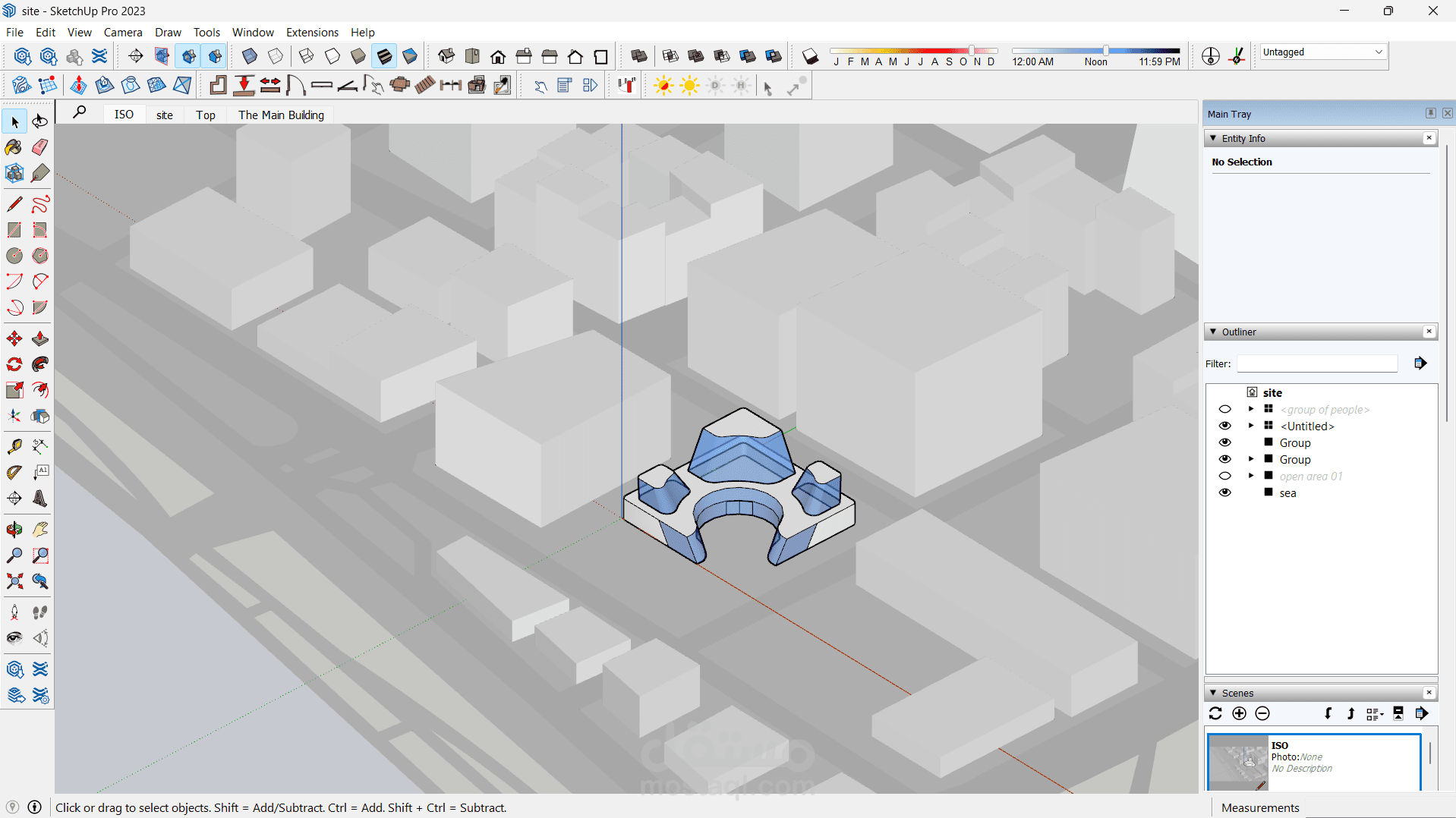Image resolution: width=1456 pixels, height=818 pixels.
Task: Open the Camera menu
Action: click(123, 33)
